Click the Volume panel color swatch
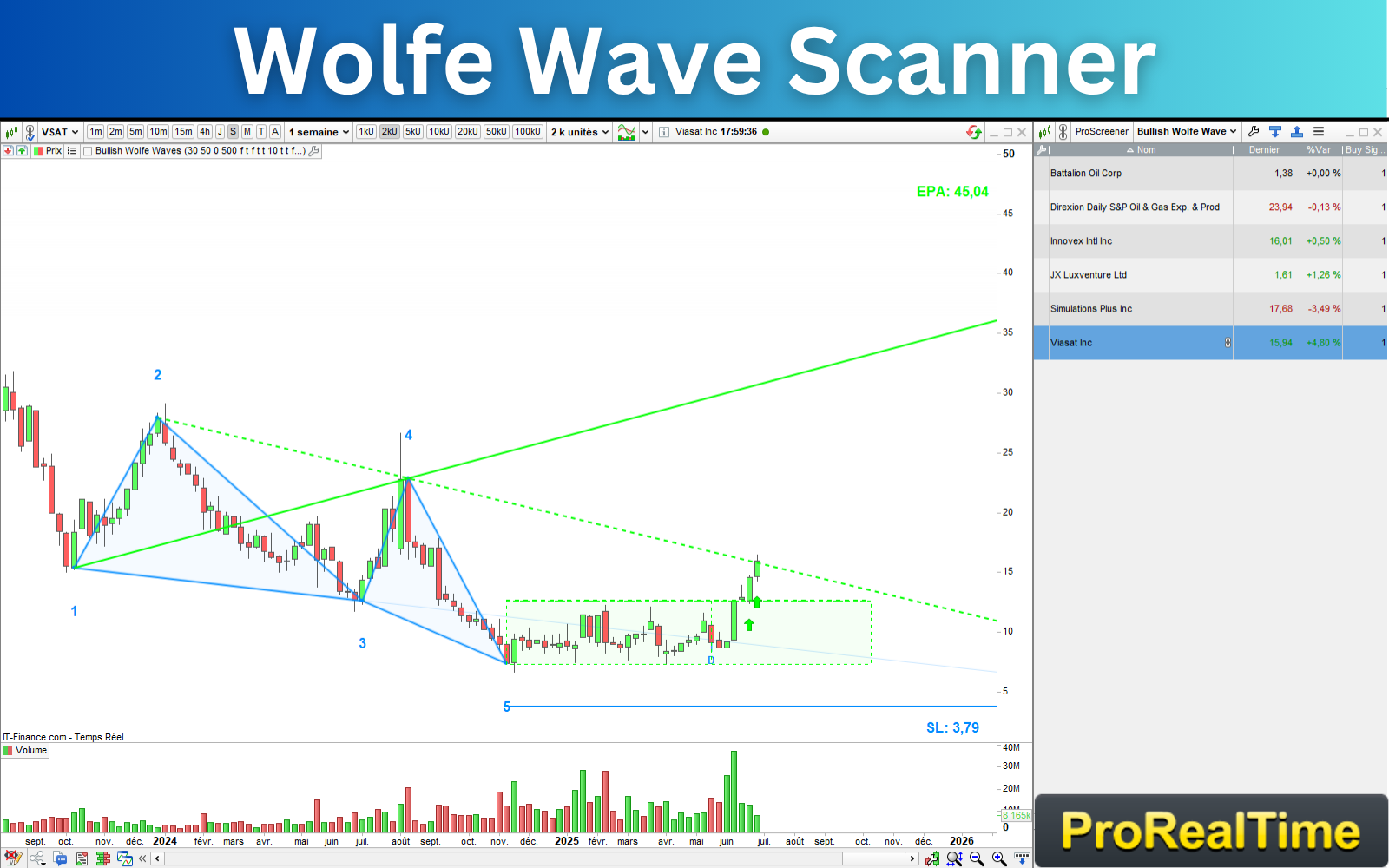The height and width of the screenshot is (868, 1389). [x=9, y=751]
